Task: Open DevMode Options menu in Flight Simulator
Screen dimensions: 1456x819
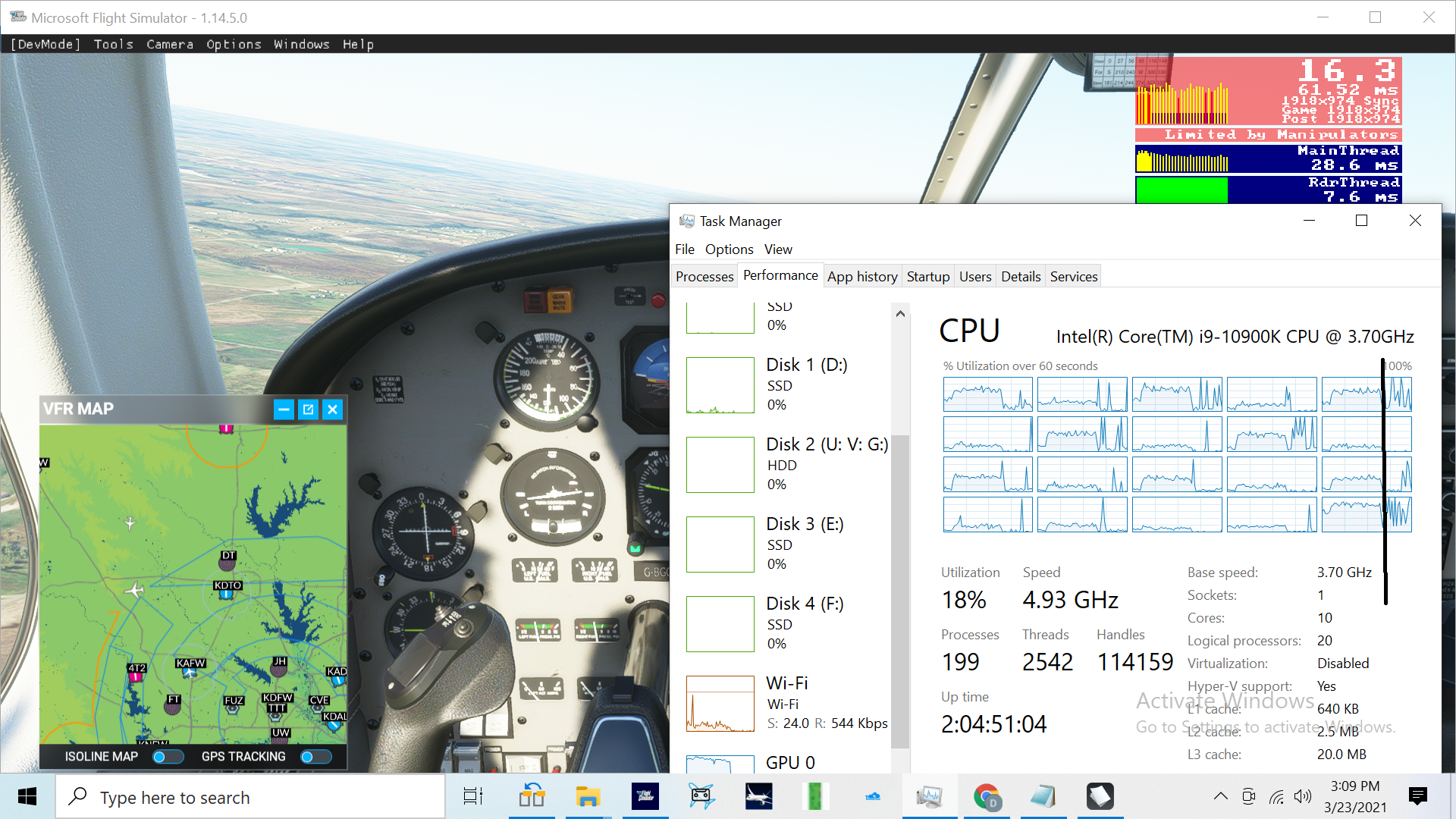Action: pos(234,44)
